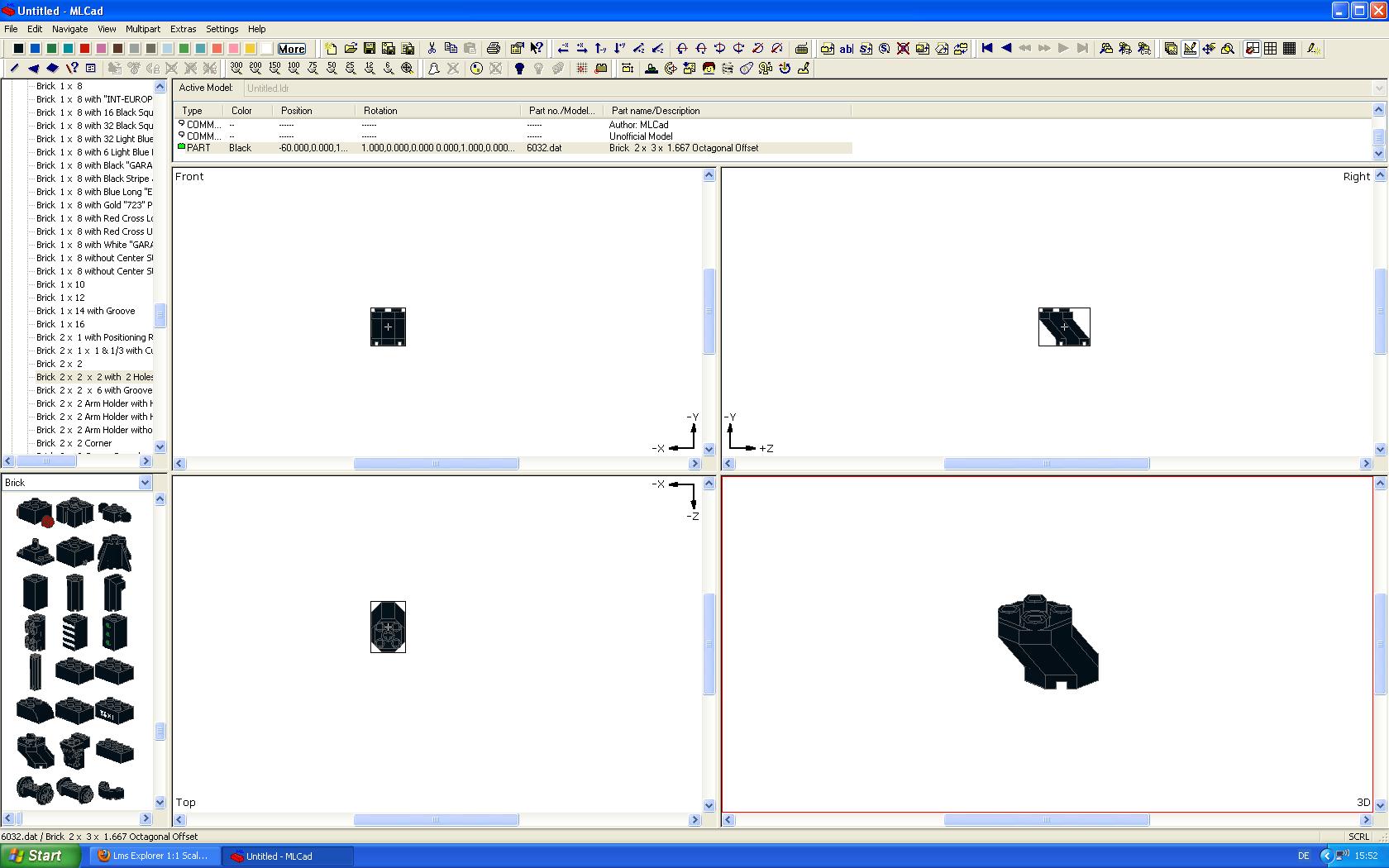The image size is (1389, 868).
Task: Select the 6032.dat PART row
Action: (x=513, y=148)
